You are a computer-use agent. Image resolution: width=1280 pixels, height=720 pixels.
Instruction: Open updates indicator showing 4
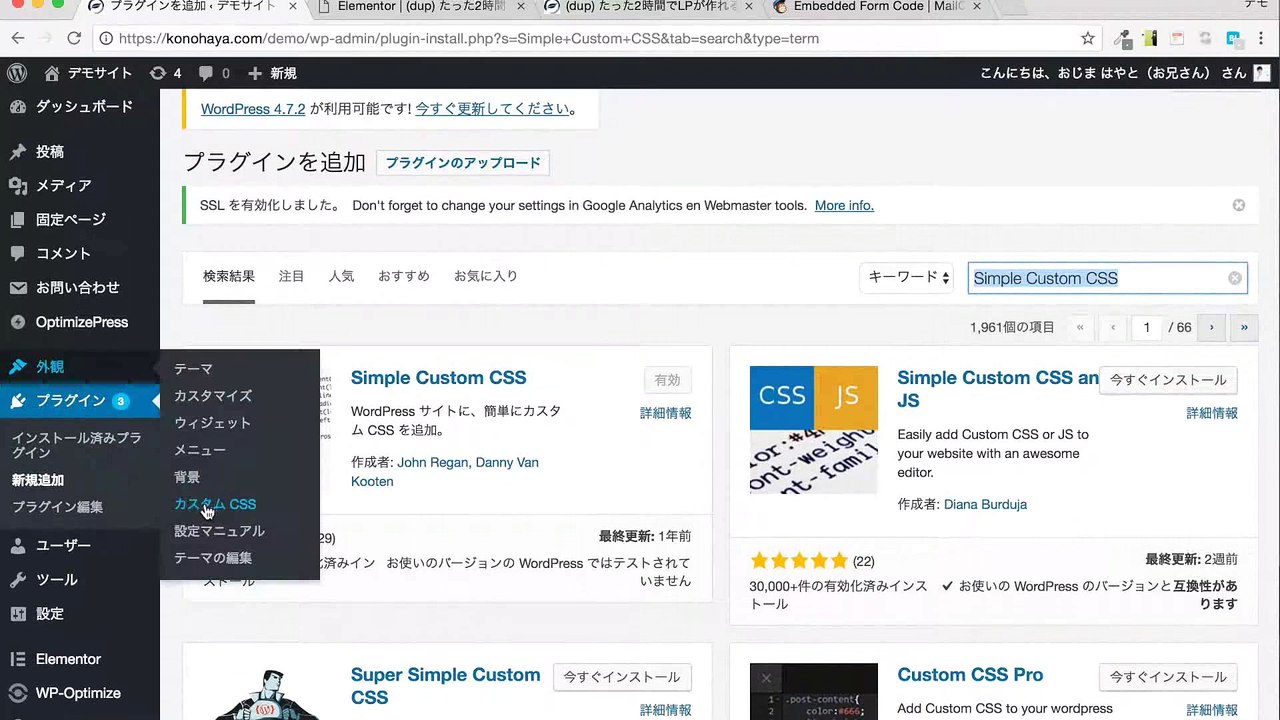[165, 73]
